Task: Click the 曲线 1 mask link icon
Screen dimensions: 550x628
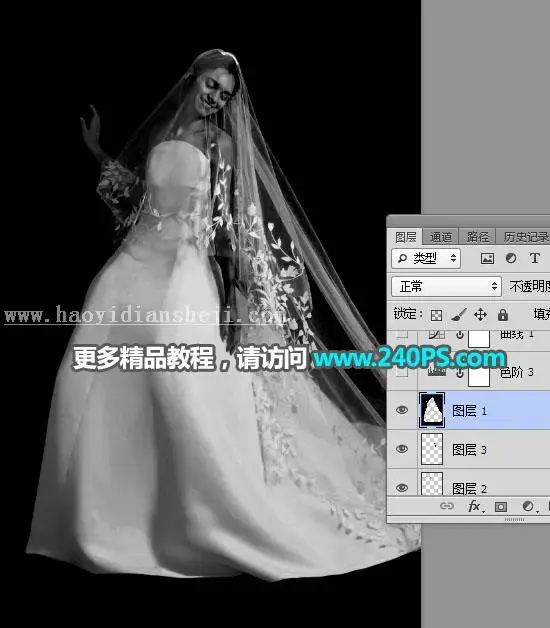Action: click(x=460, y=334)
